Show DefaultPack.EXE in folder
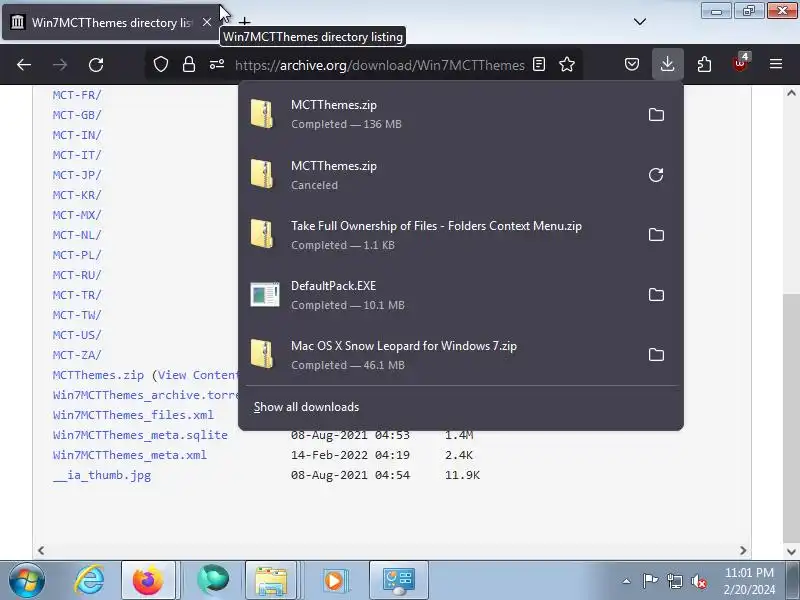This screenshot has width=800, height=600. coord(656,295)
